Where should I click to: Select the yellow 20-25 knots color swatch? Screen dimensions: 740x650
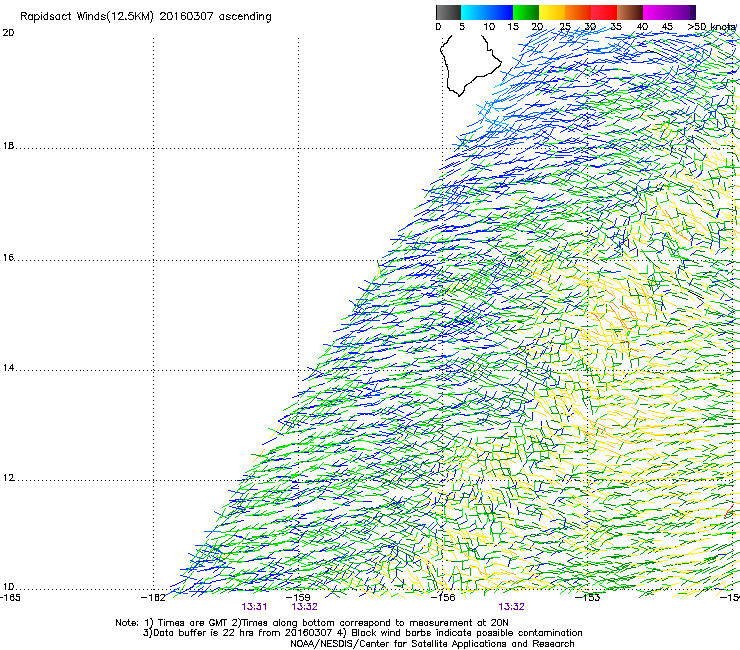click(552, 12)
